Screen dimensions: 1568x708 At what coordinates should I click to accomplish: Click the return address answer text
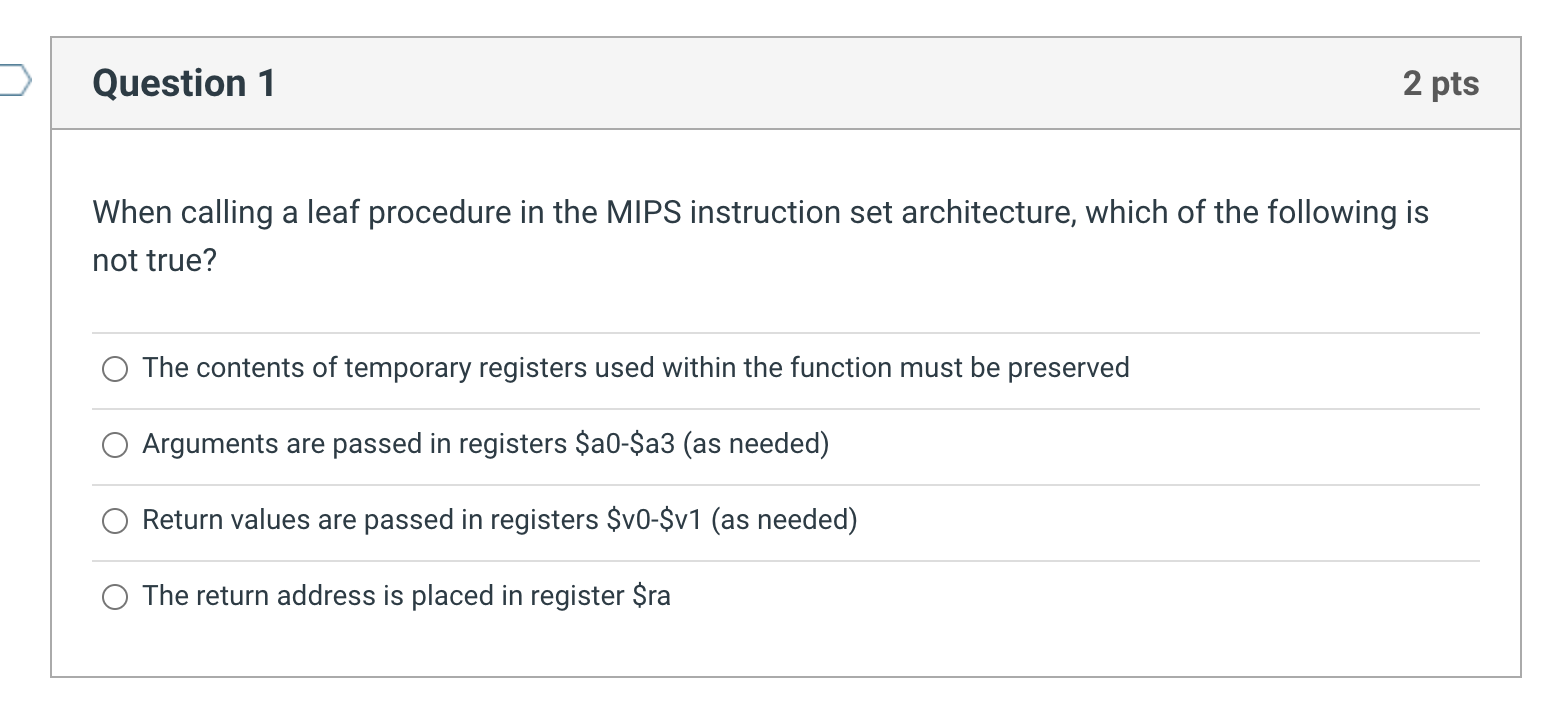pos(407,596)
